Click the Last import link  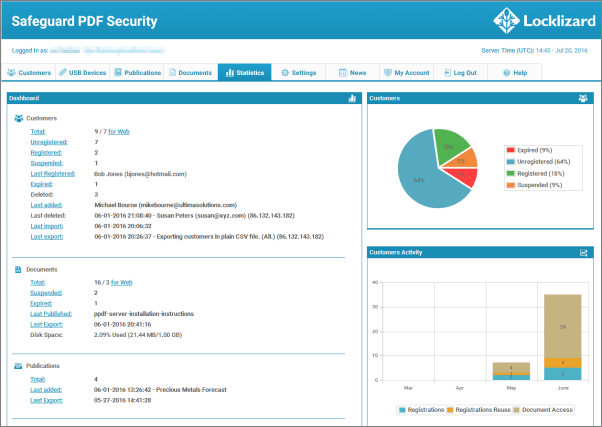pyautogui.click(x=47, y=226)
